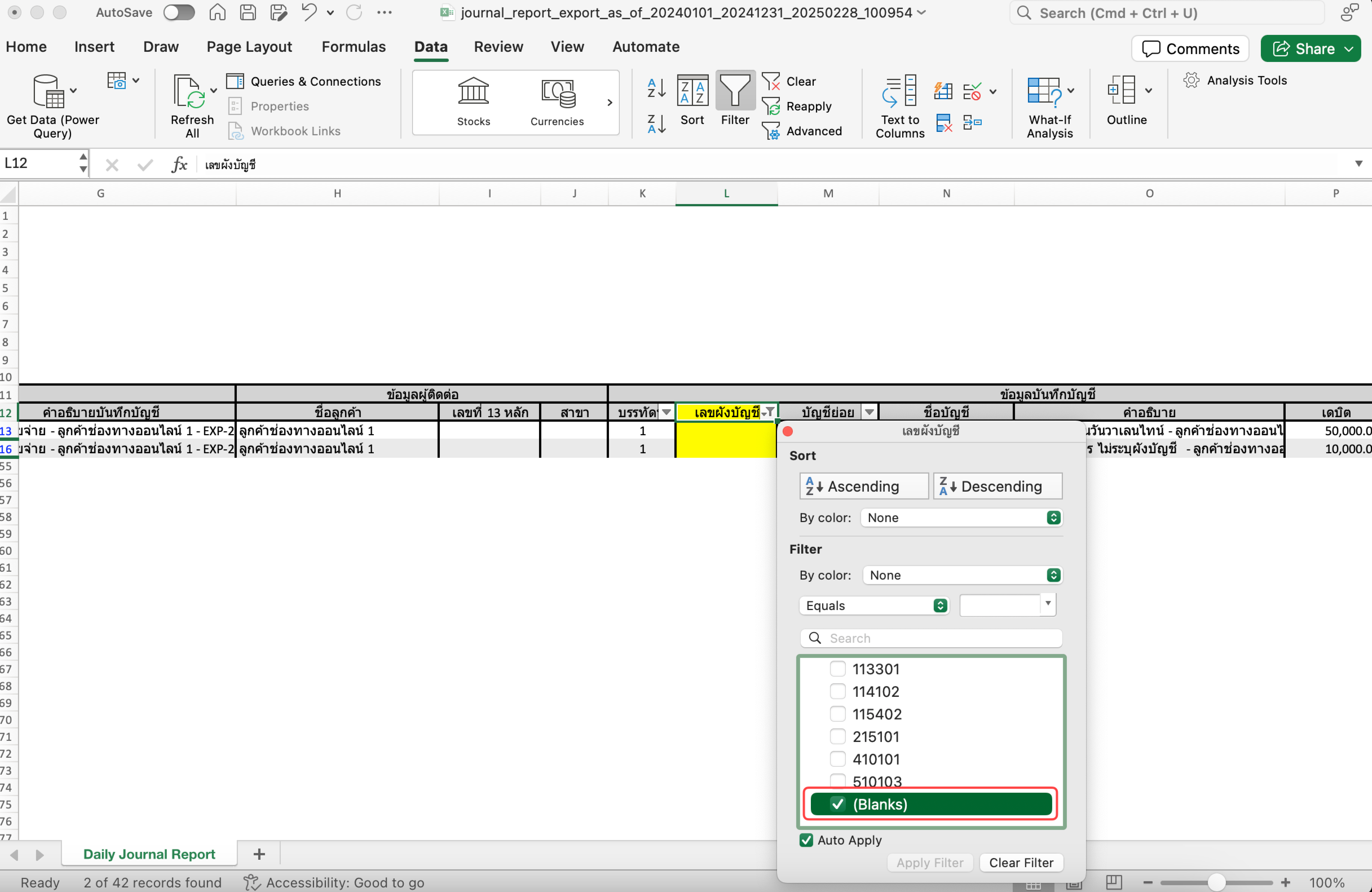
Task: Open What-If Analysis
Action: pos(1050,107)
